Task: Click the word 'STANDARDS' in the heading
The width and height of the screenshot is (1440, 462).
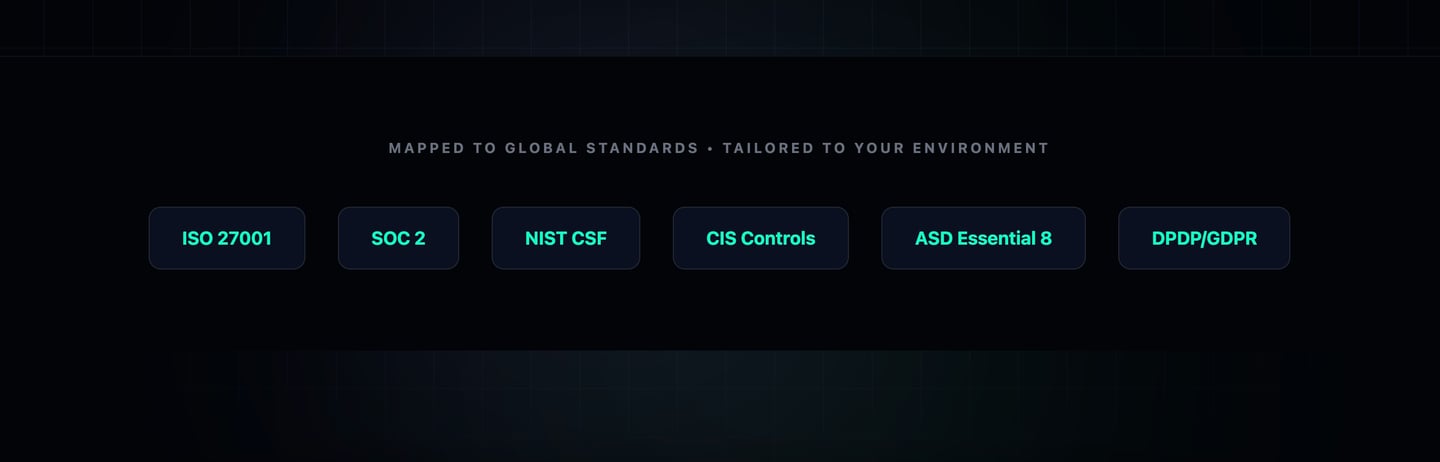Action: coord(641,148)
